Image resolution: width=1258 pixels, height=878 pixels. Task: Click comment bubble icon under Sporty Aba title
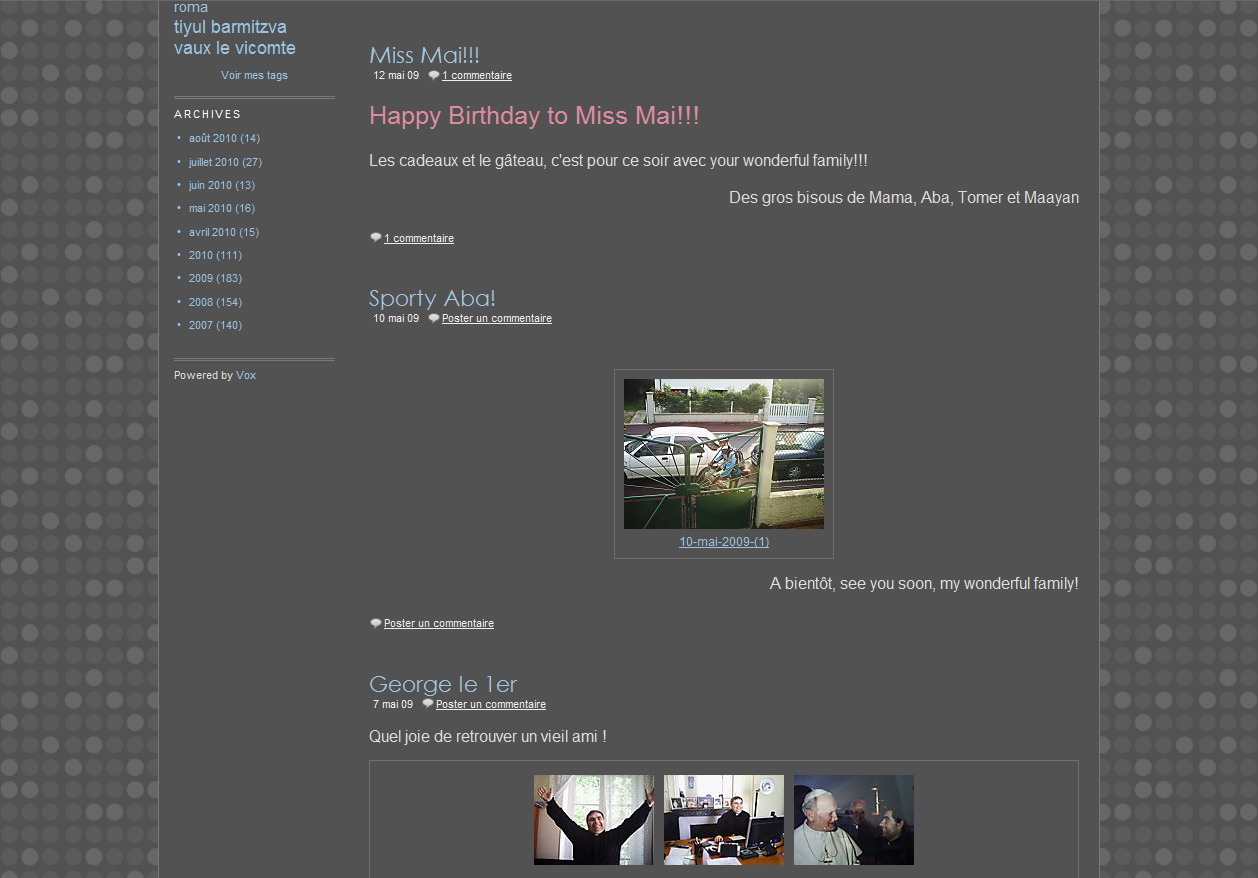[434, 318]
